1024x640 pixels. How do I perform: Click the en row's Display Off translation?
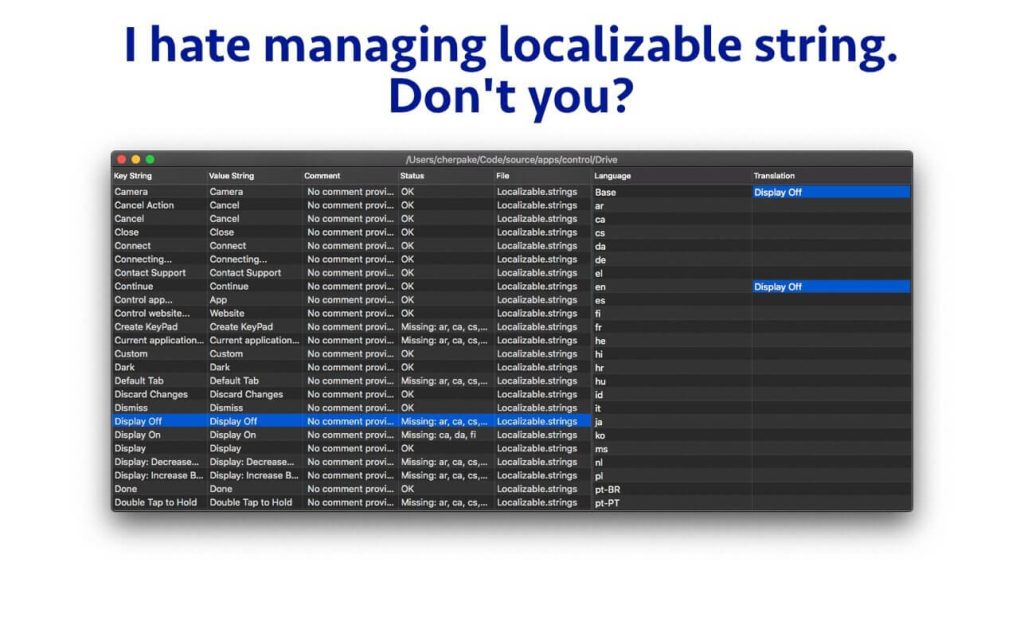point(778,287)
